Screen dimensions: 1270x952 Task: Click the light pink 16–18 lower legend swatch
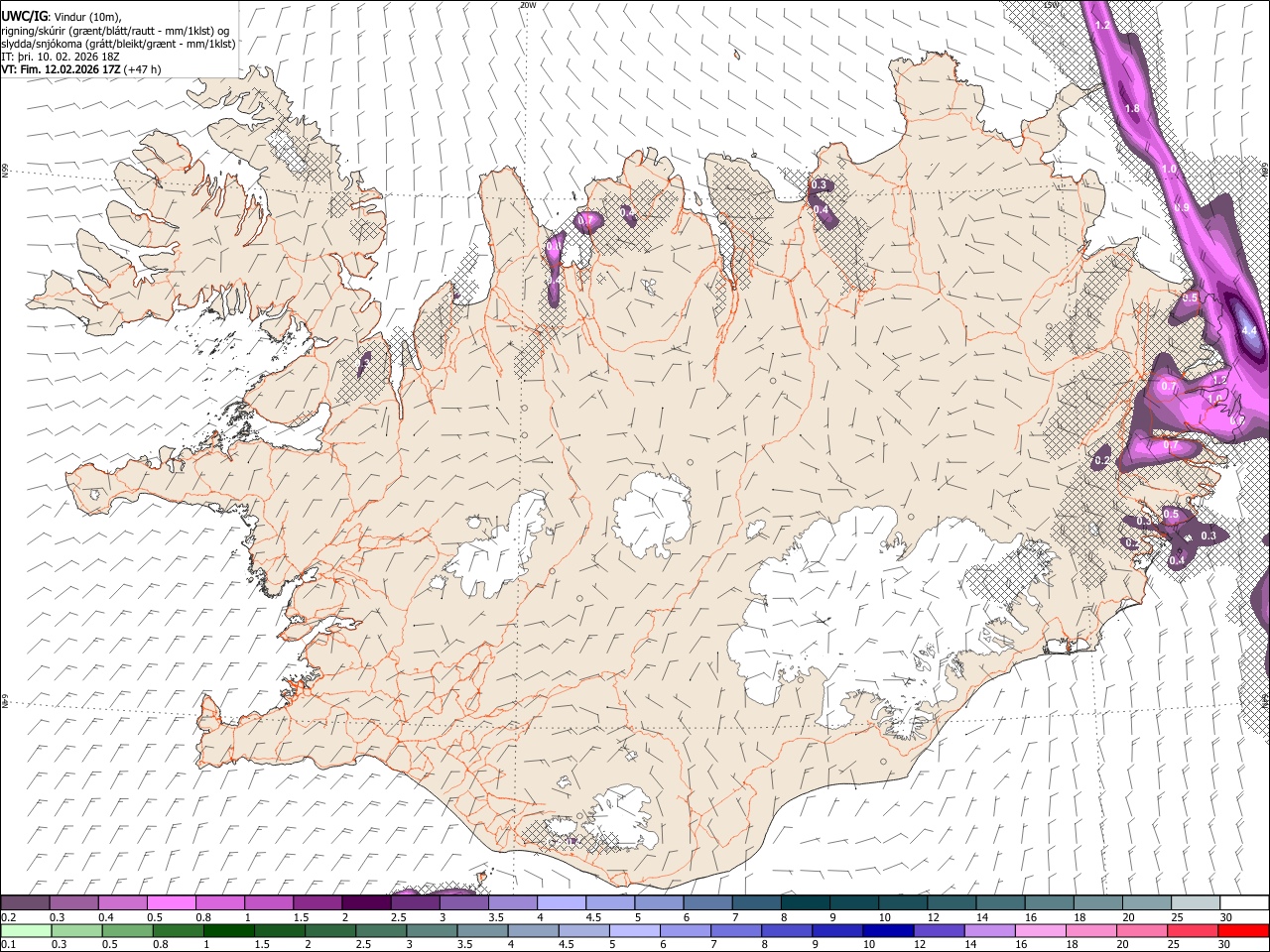tap(1042, 930)
